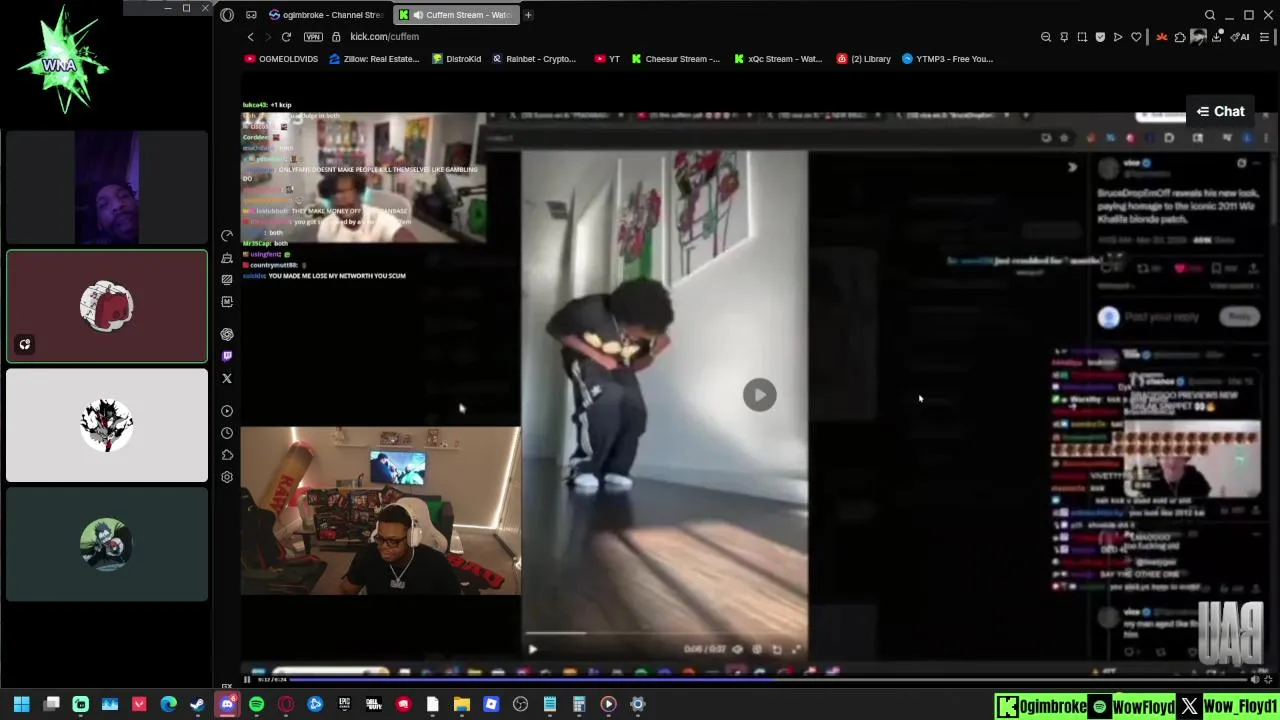1280x720 pixels.
Task: Open the Windows Start menu
Action: click(x=21, y=704)
